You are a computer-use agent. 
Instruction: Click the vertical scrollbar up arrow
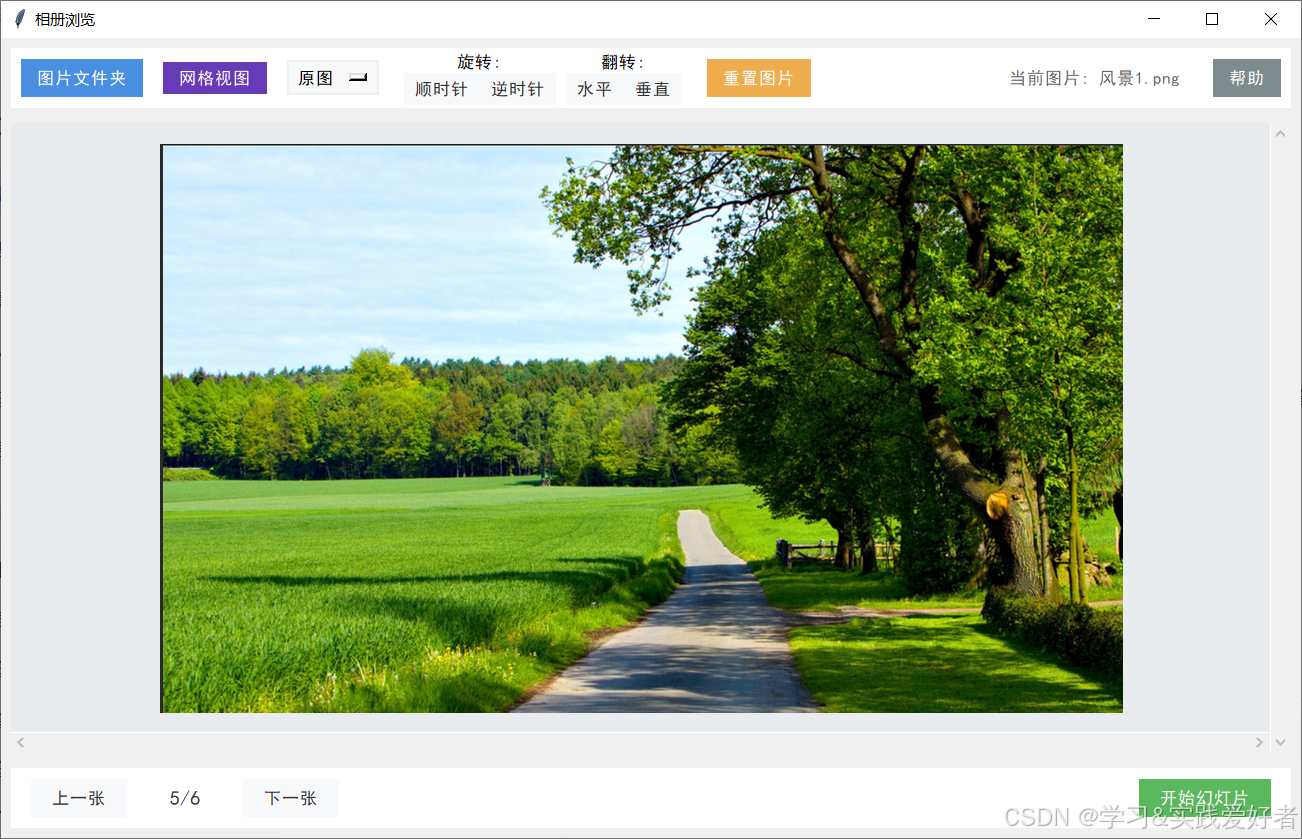pyautogui.click(x=1280, y=134)
